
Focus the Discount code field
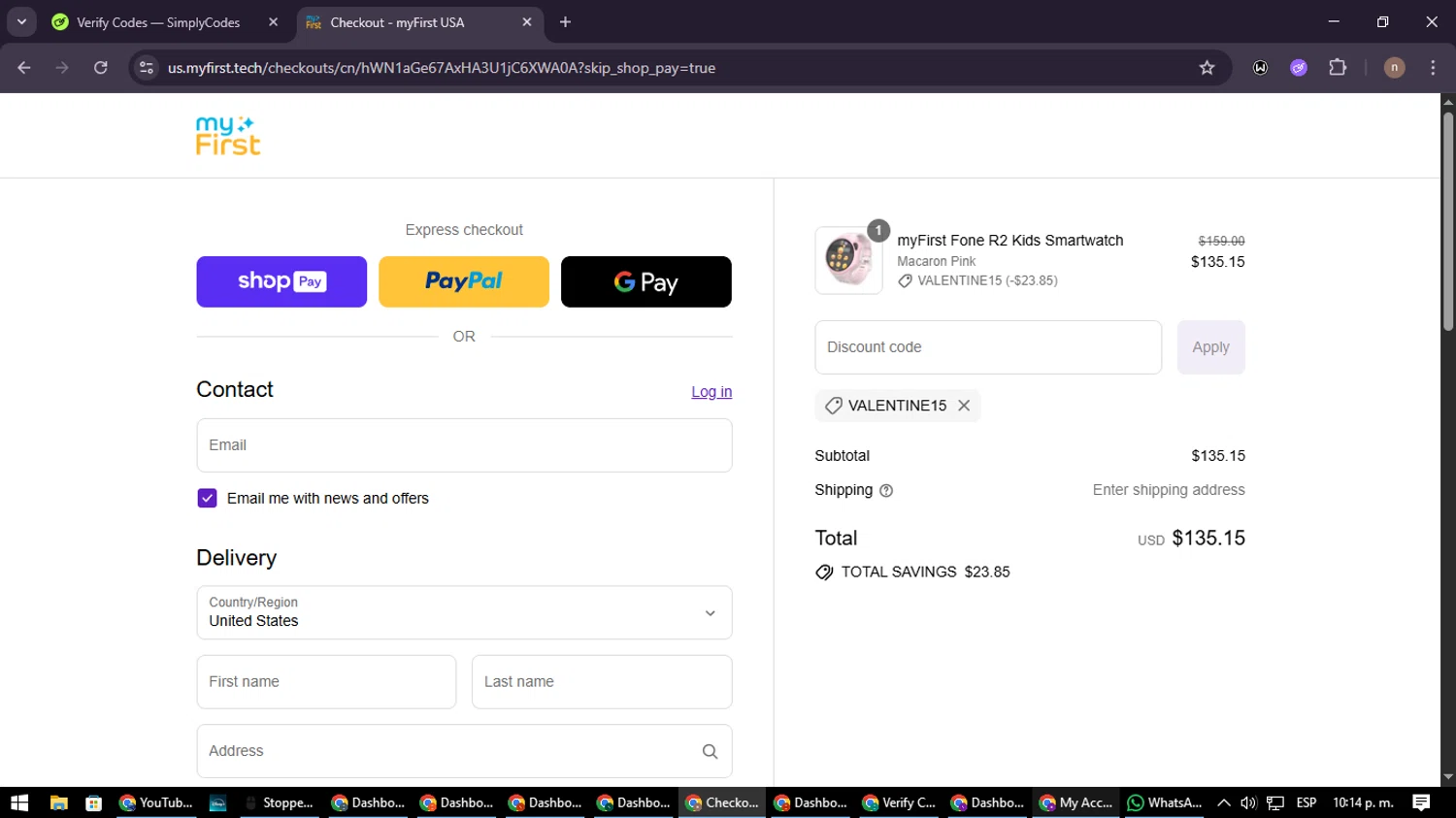tap(988, 347)
